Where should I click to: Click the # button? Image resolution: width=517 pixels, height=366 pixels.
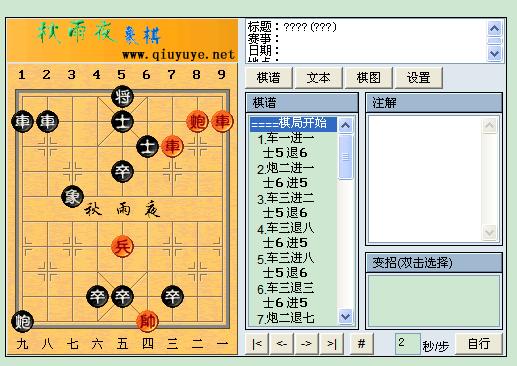[x=361, y=343]
